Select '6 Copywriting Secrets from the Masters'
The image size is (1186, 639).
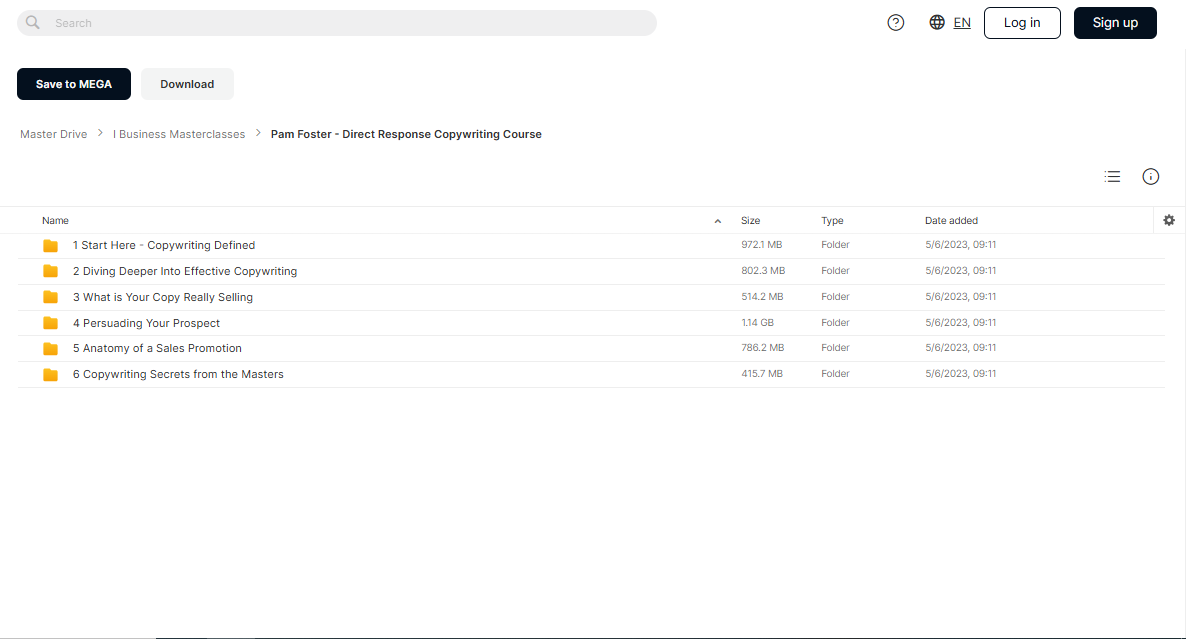(x=178, y=374)
